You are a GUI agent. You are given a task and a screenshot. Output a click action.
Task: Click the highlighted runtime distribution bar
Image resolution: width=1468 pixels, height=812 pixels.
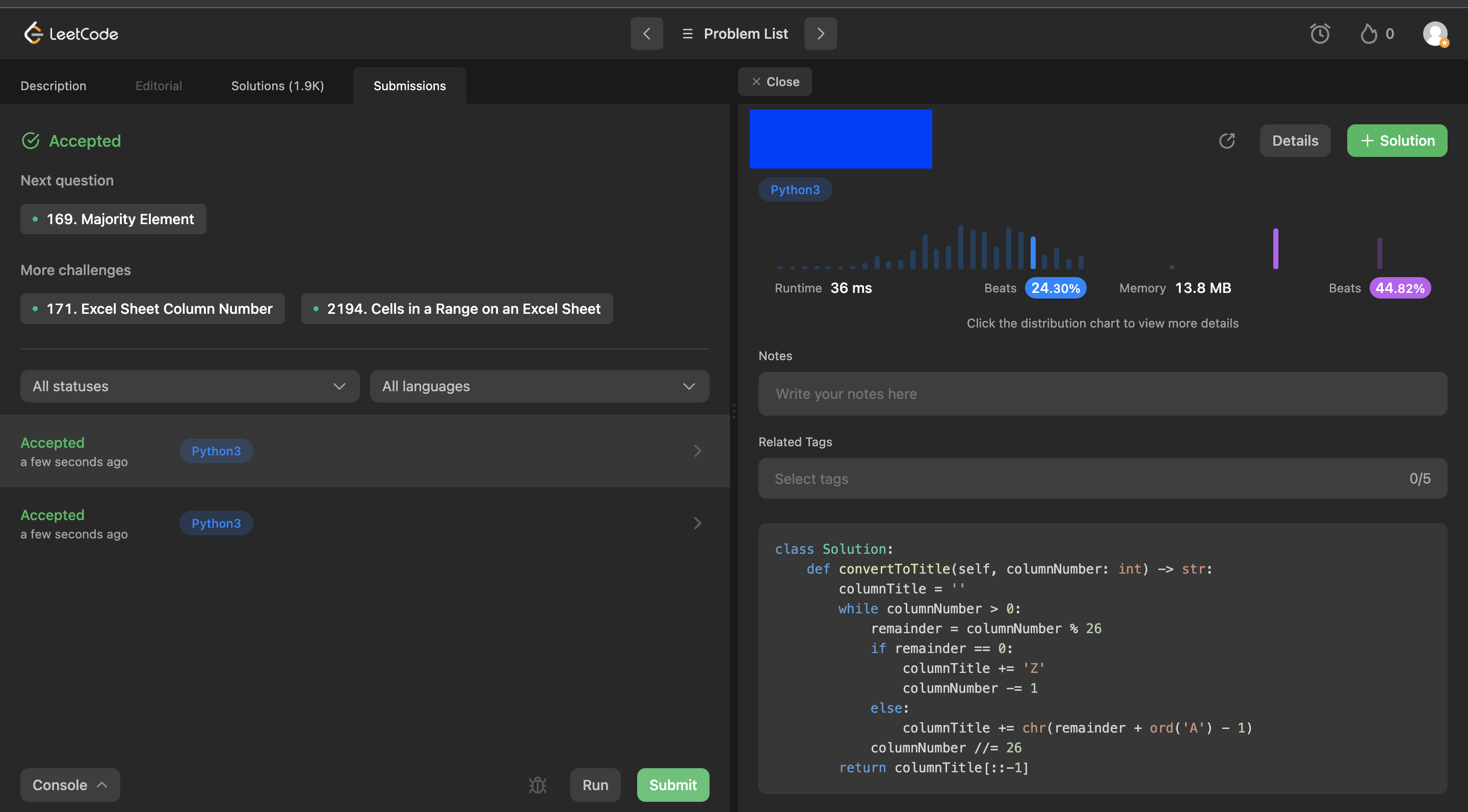tap(1033, 252)
